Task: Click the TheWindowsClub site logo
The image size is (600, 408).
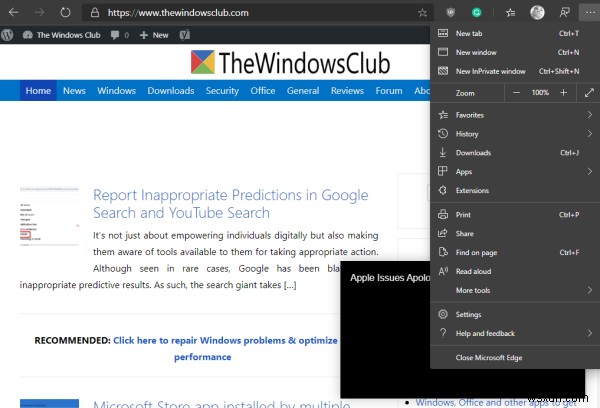Action: tap(290, 62)
